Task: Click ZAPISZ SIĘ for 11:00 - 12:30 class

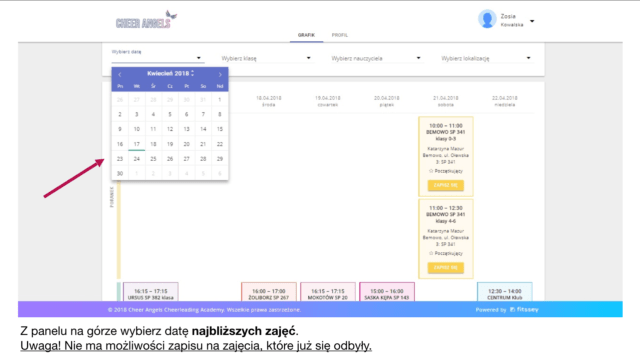Action: click(x=446, y=268)
